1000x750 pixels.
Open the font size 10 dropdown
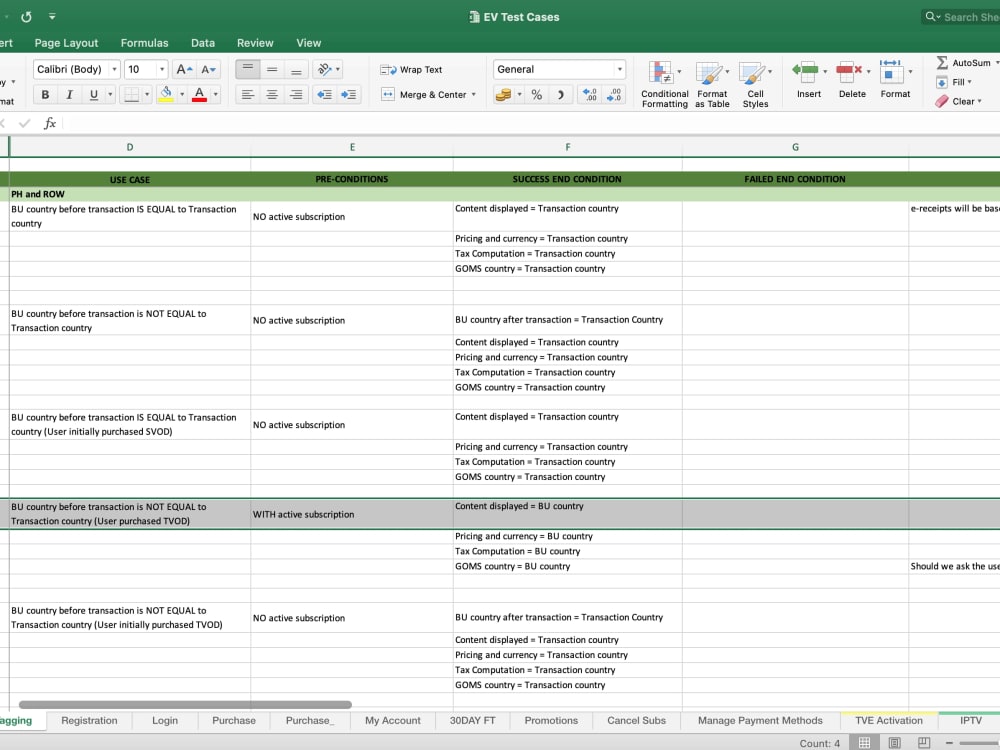tap(162, 69)
